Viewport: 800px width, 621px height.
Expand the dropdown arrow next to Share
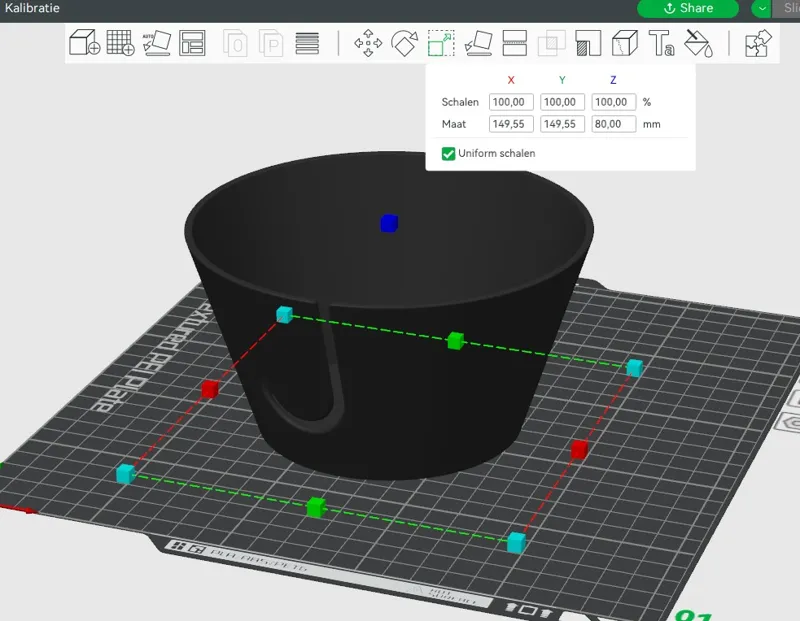pos(762,8)
